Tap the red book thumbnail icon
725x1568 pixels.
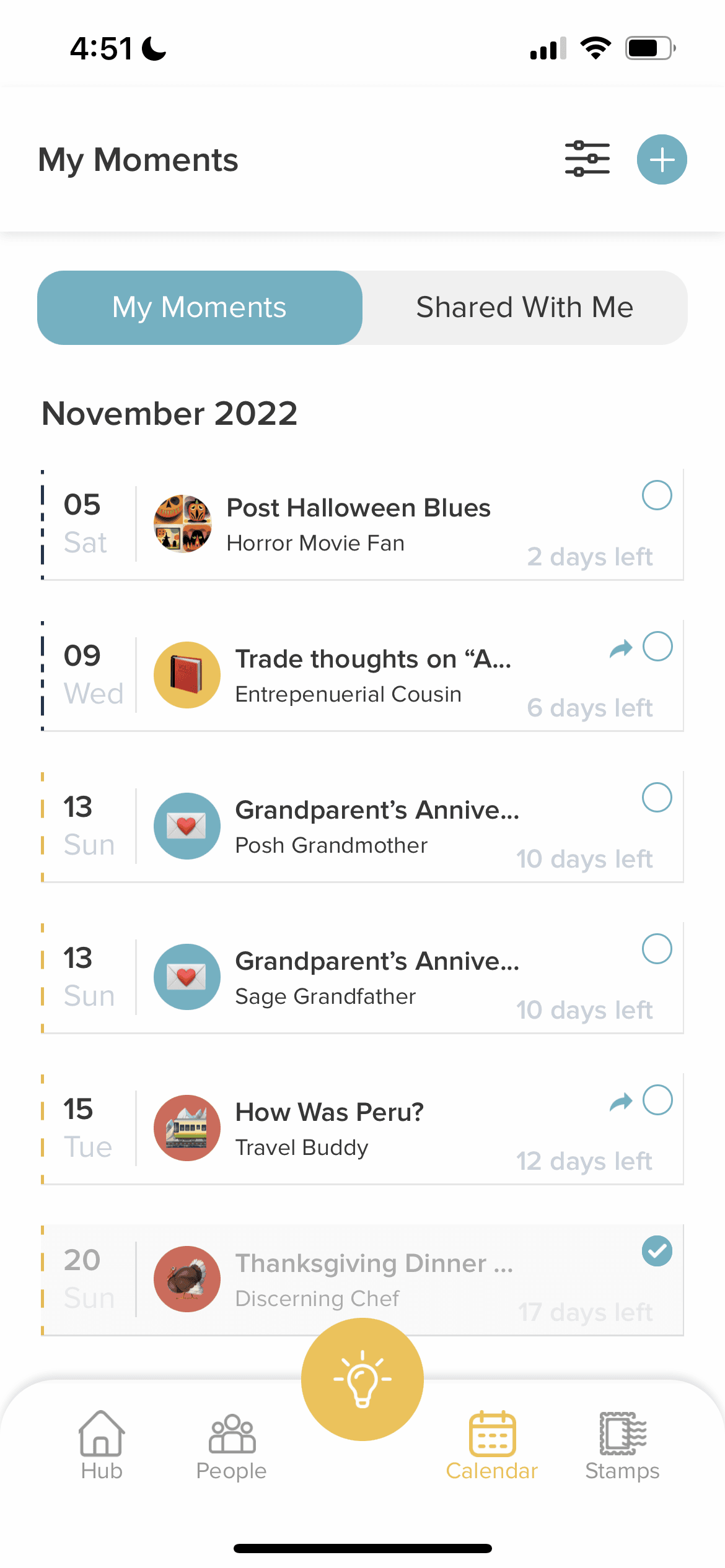point(187,674)
